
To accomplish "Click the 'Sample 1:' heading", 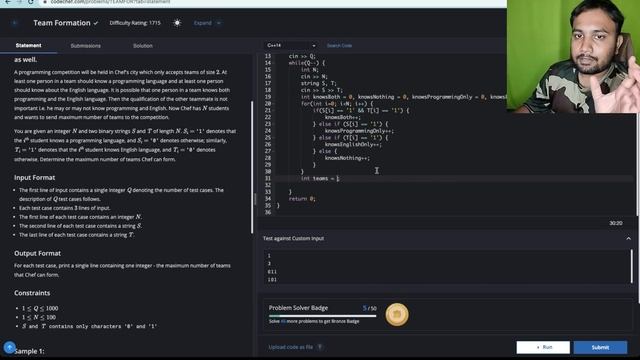I will (29, 351).
